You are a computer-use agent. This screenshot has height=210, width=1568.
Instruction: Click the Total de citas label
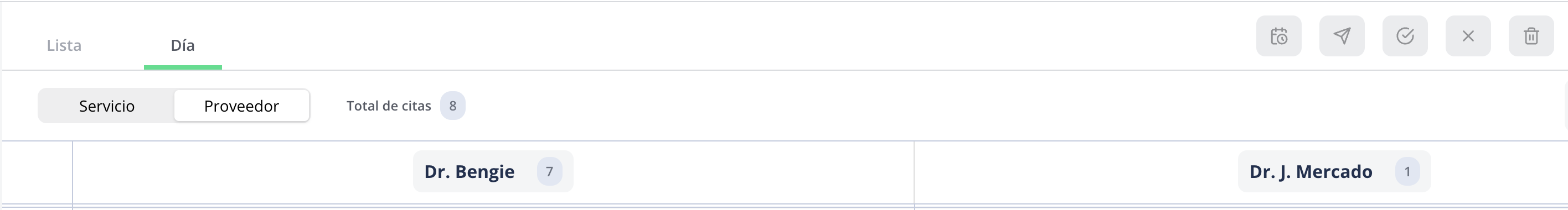click(x=388, y=106)
